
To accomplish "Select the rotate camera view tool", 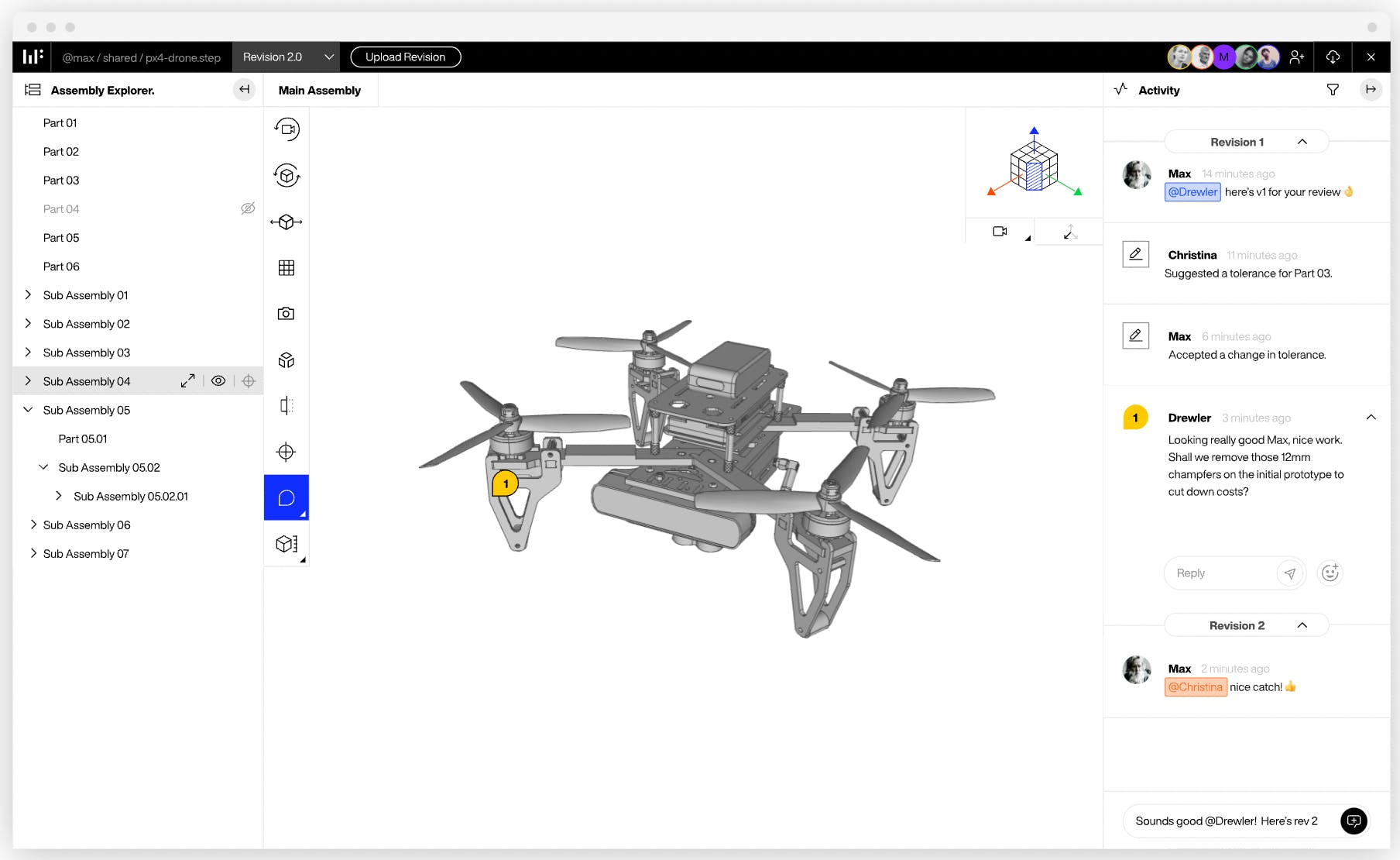I will [x=287, y=129].
